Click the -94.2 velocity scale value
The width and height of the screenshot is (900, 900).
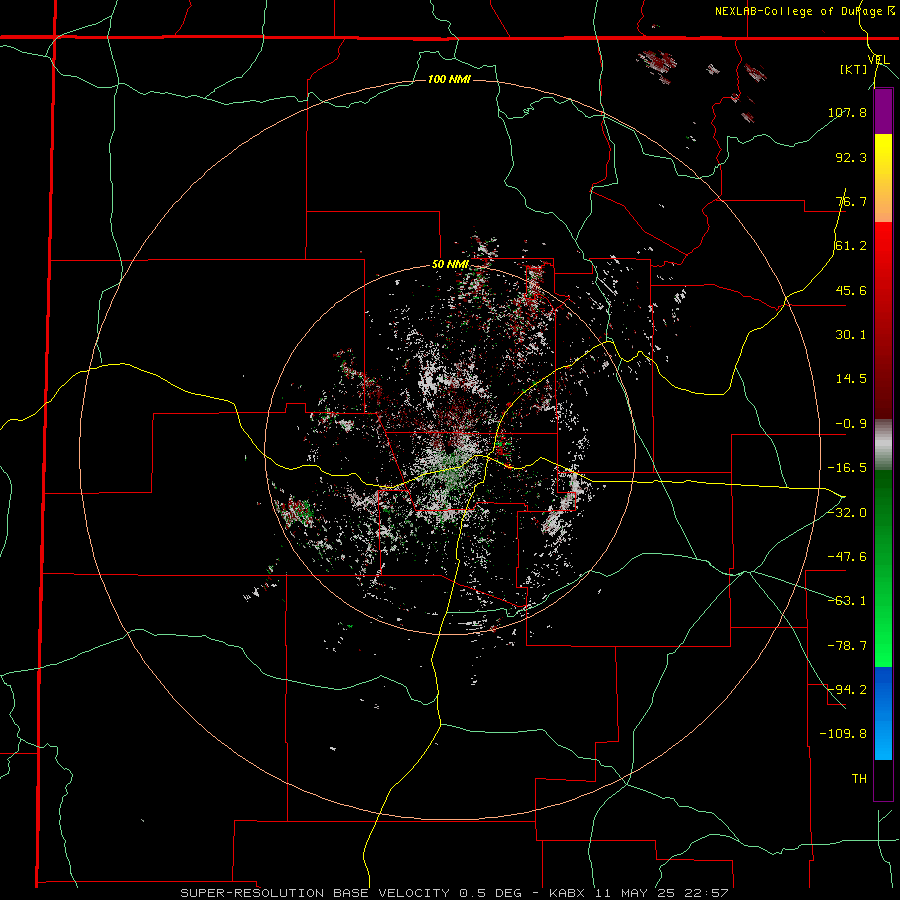[x=847, y=689]
